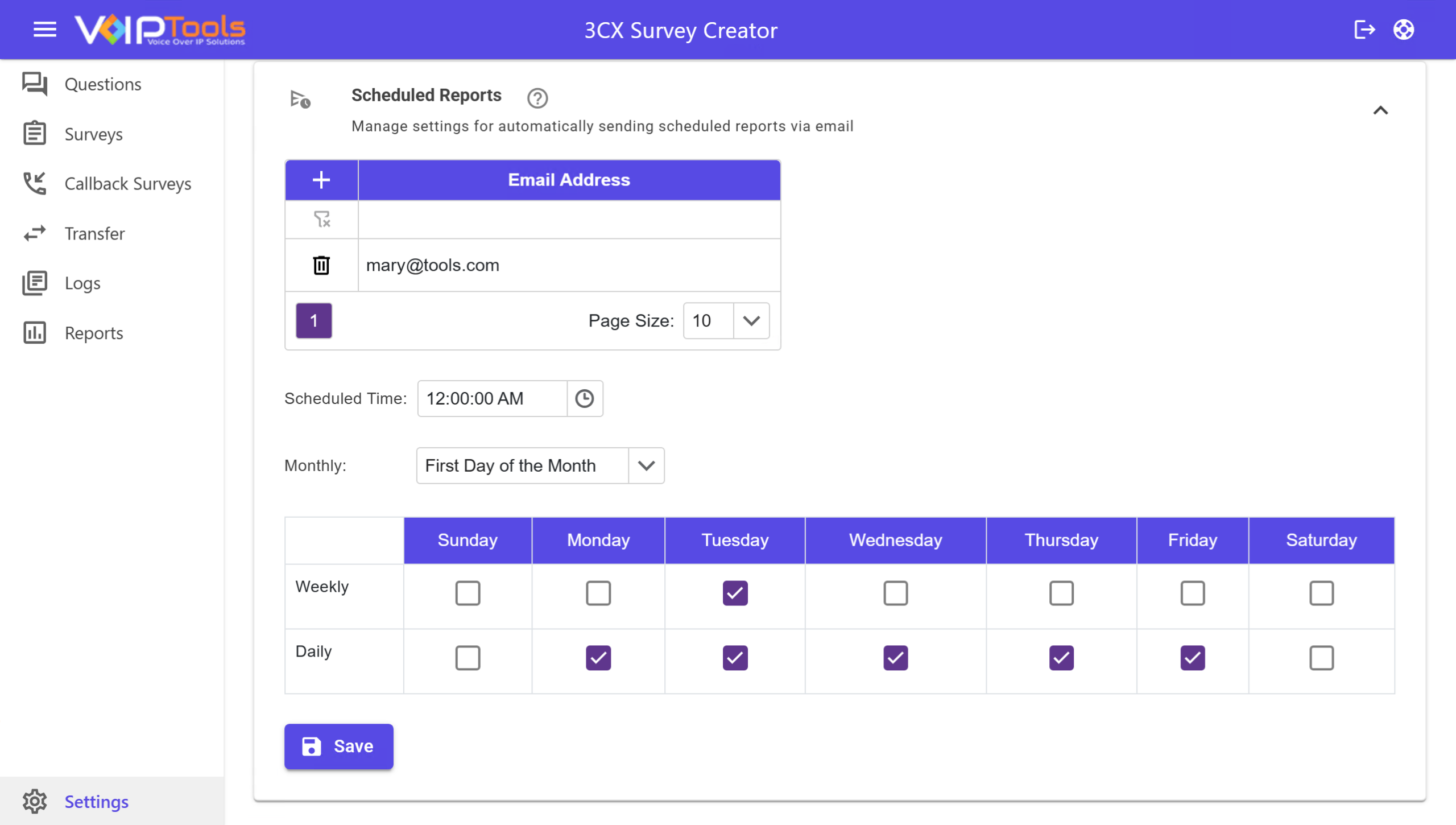Click the Daily row label
This screenshot has width=1456, height=825.
[313, 651]
